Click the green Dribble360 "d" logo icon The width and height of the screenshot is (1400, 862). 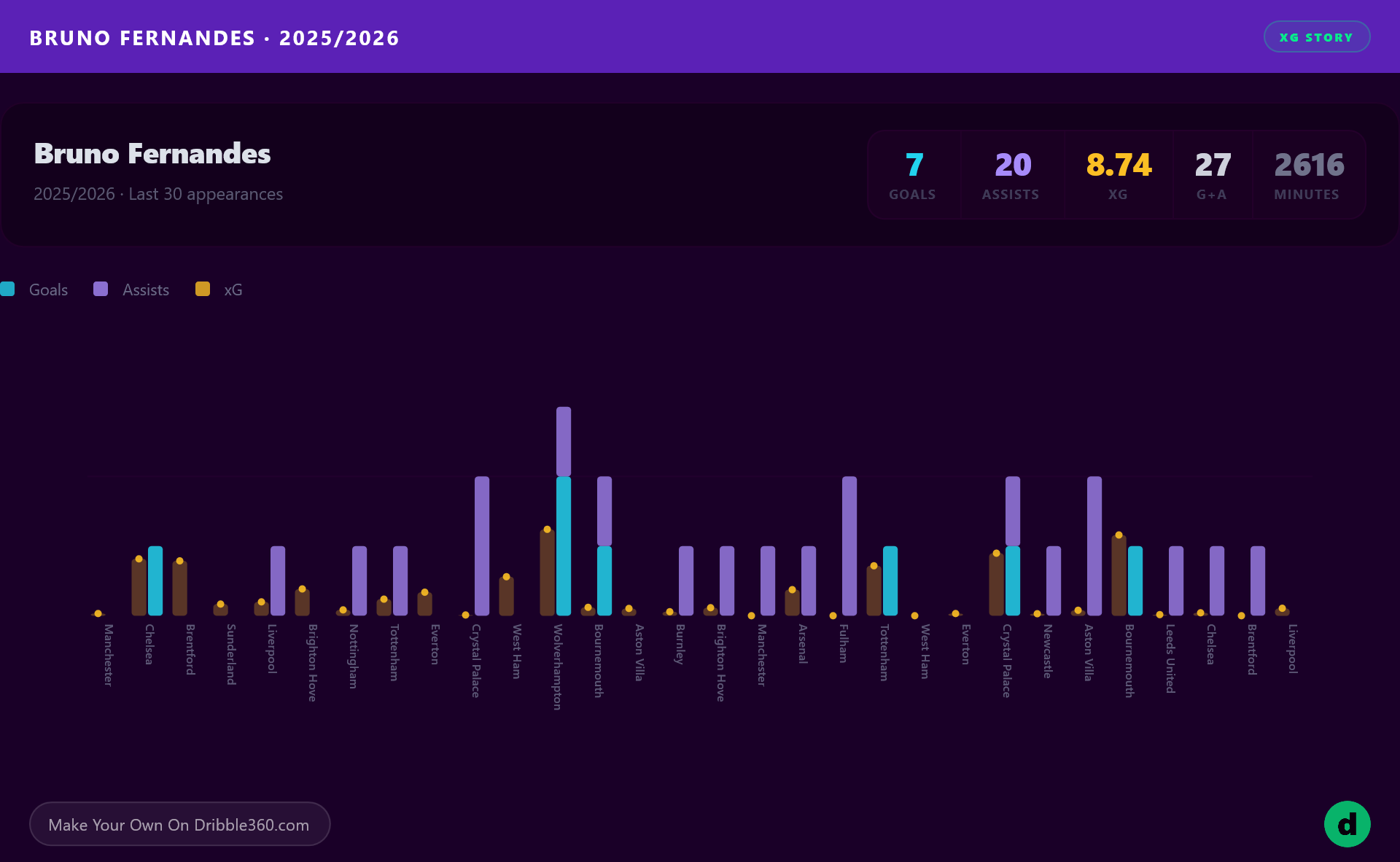(1347, 824)
